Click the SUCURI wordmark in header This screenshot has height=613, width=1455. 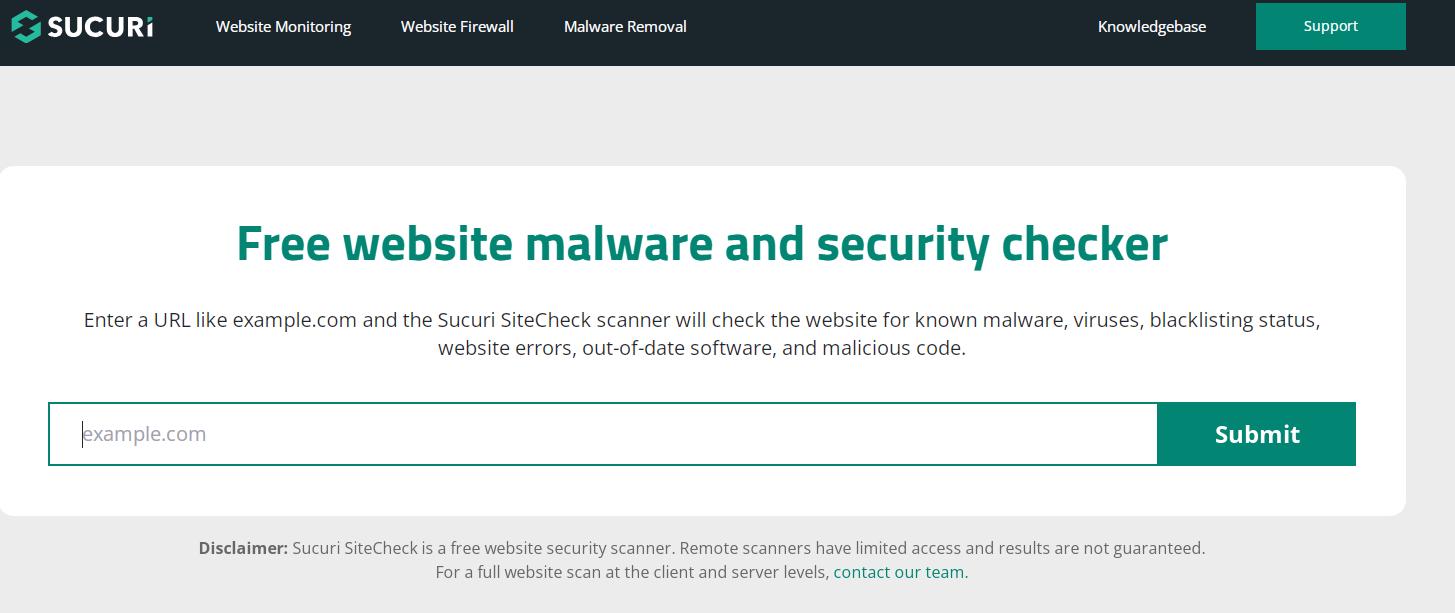pyautogui.click(x=100, y=27)
